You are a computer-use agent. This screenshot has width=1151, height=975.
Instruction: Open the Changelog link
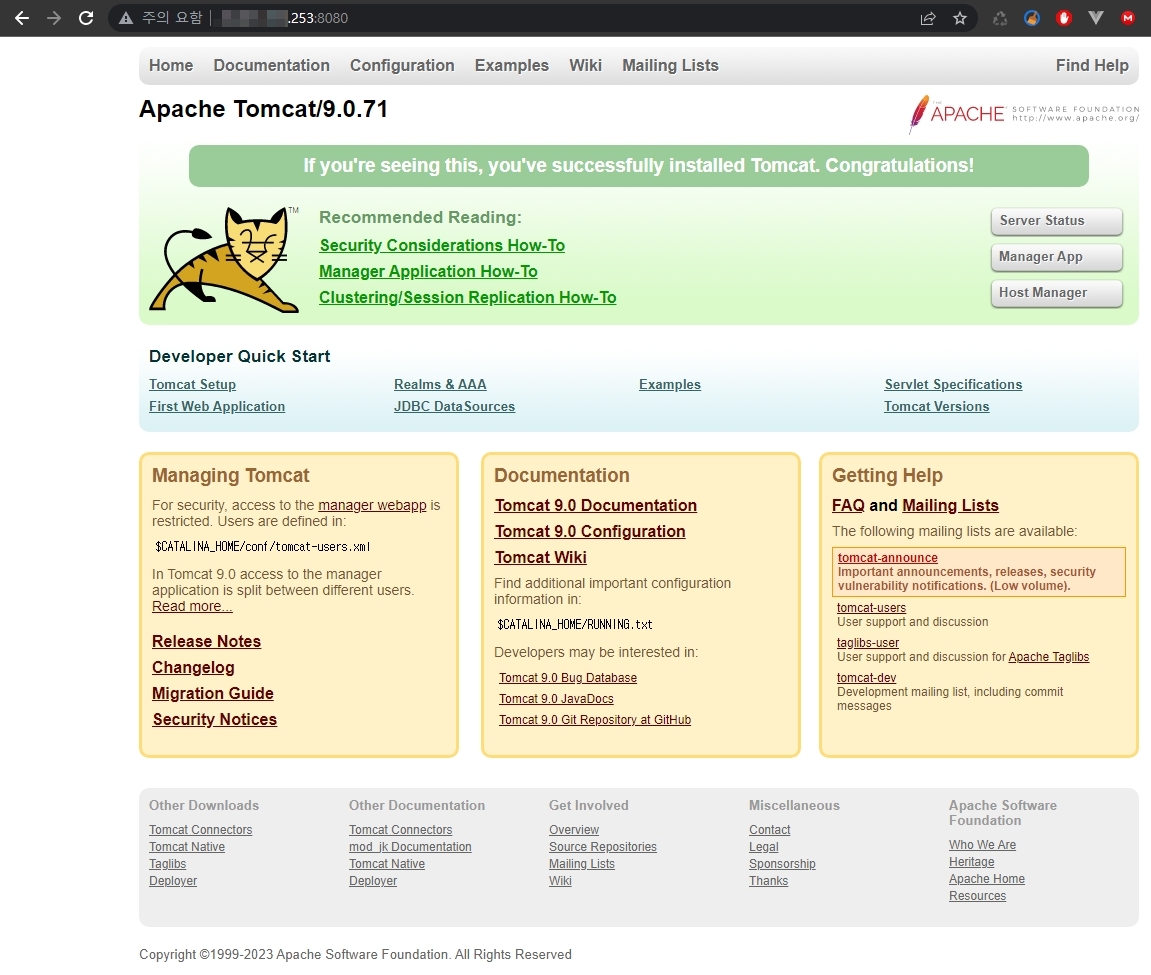point(193,667)
